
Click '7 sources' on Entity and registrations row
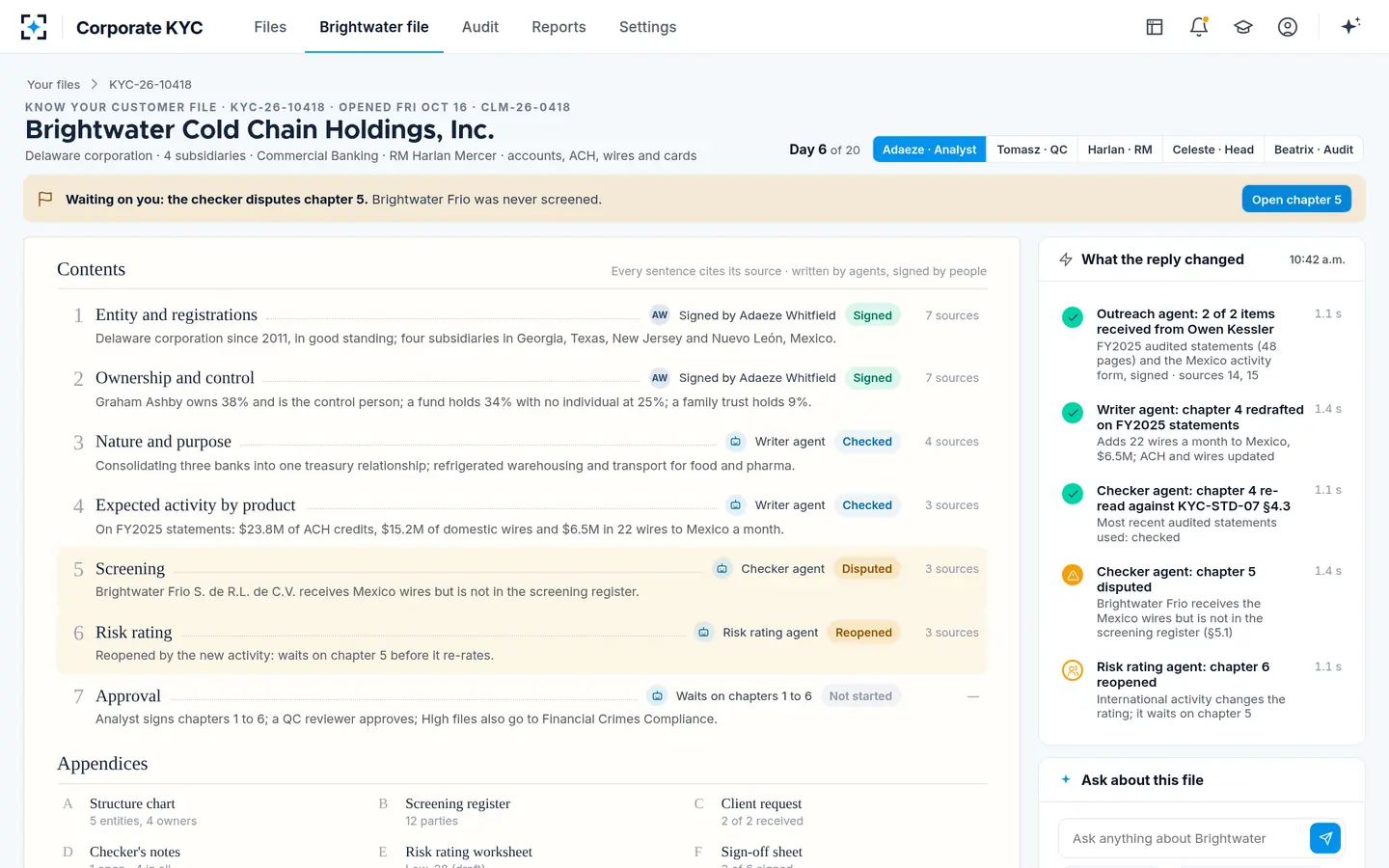pyautogui.click(x=952, y=315)
